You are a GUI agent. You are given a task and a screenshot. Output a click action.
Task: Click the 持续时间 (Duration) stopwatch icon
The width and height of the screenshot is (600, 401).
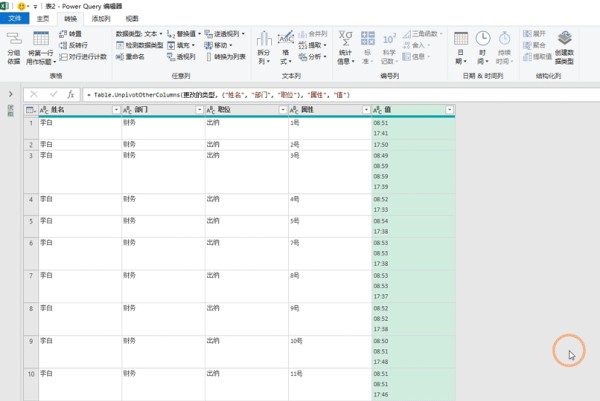click(x=505, y=38)
